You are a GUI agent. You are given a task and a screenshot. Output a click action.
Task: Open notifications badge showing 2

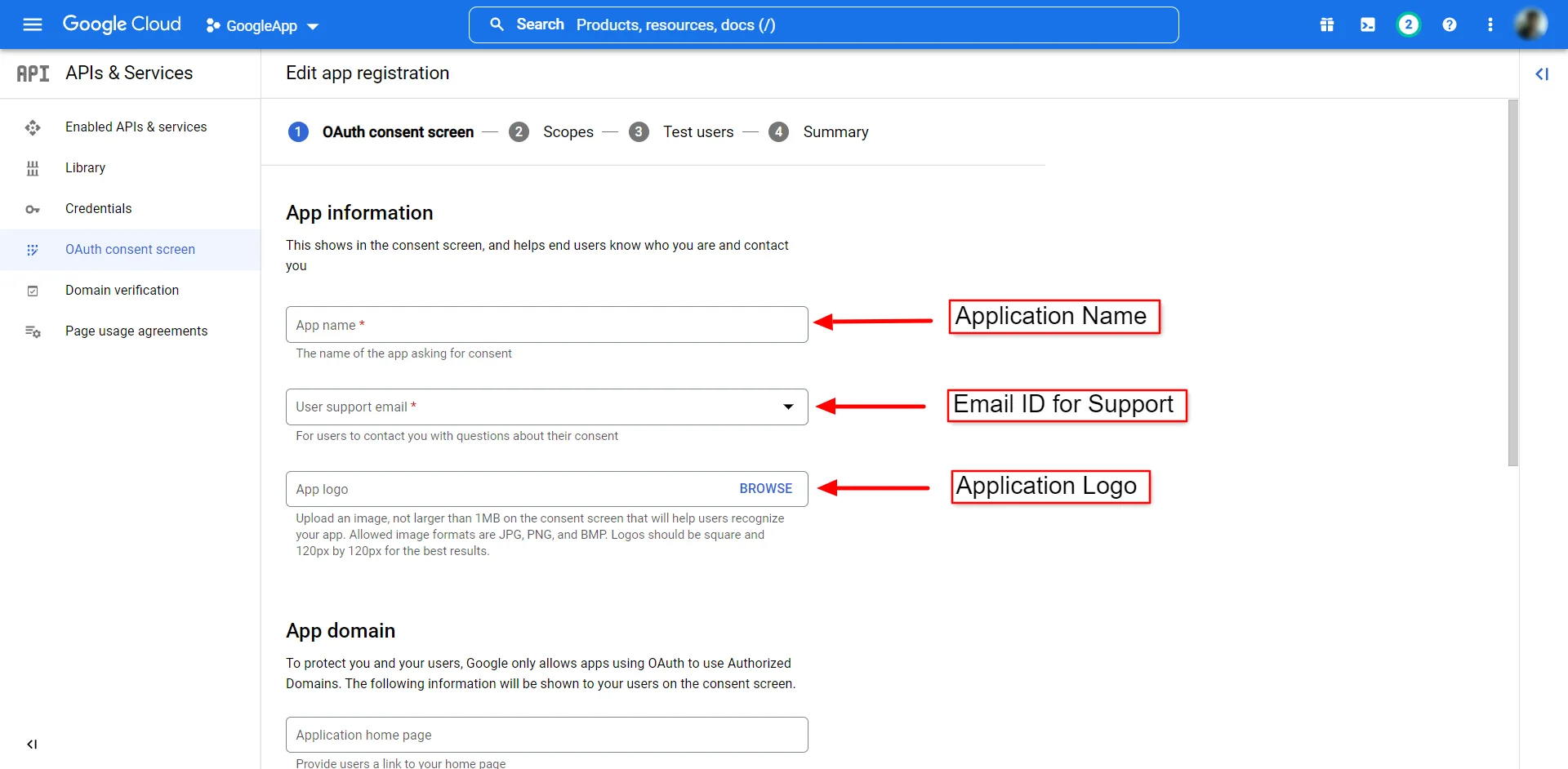tap(1408, 24)
